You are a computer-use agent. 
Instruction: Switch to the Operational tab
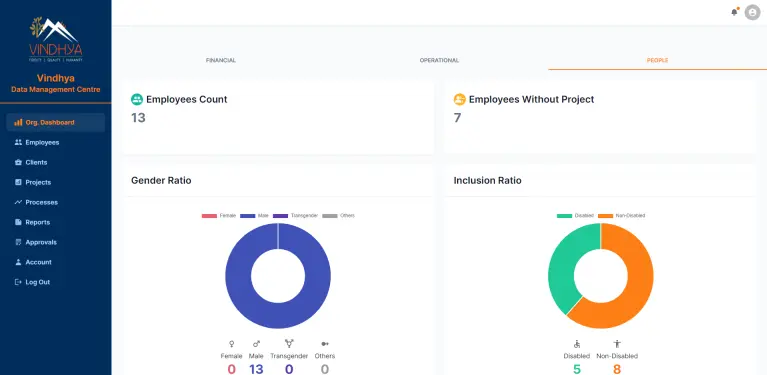coord(439,61)
